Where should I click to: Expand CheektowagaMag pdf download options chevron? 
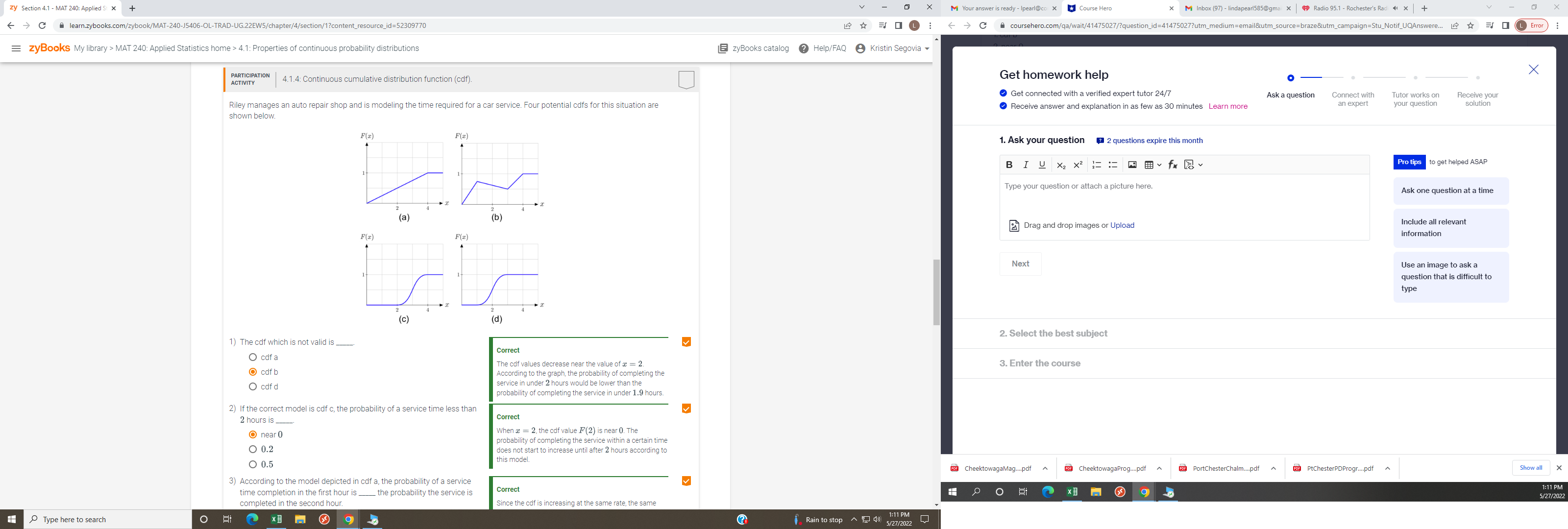pos(1045,469)
